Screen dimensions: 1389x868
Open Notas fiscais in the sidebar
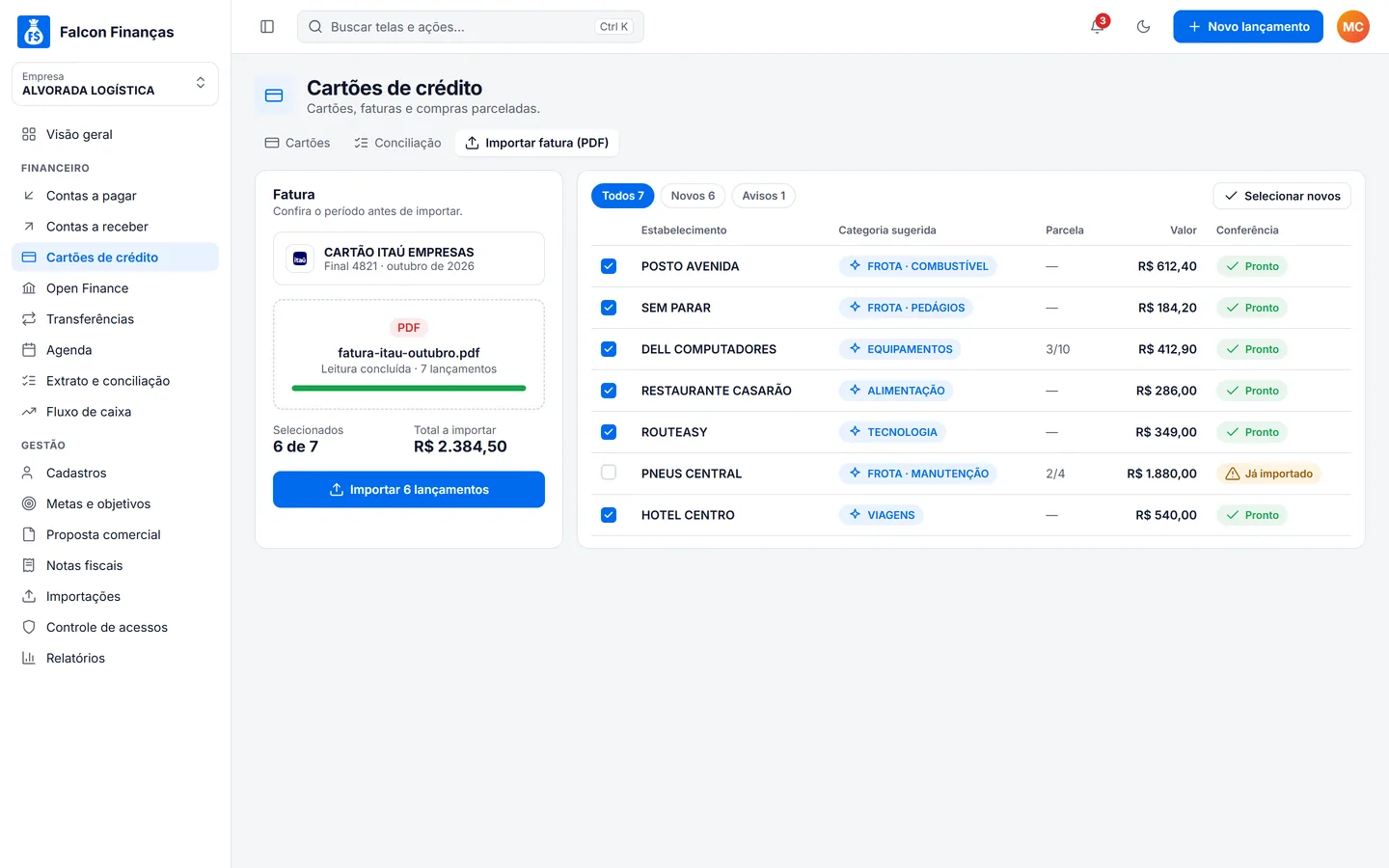coord(115,566)
